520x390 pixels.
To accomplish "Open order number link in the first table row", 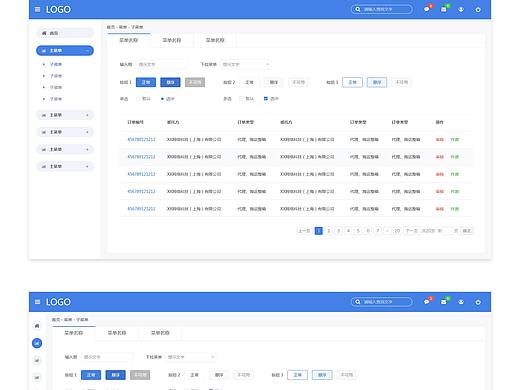I will [141, 140].
